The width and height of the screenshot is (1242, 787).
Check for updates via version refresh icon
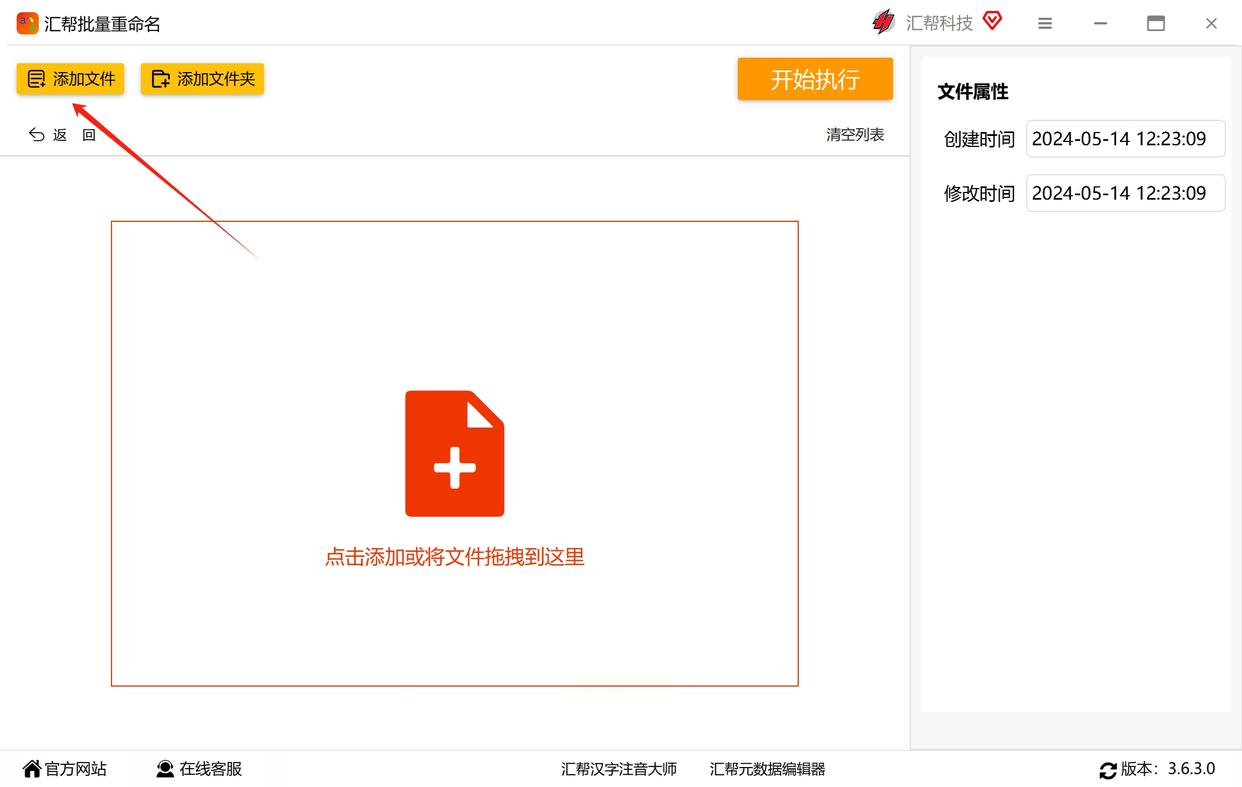click(1108, 770)
